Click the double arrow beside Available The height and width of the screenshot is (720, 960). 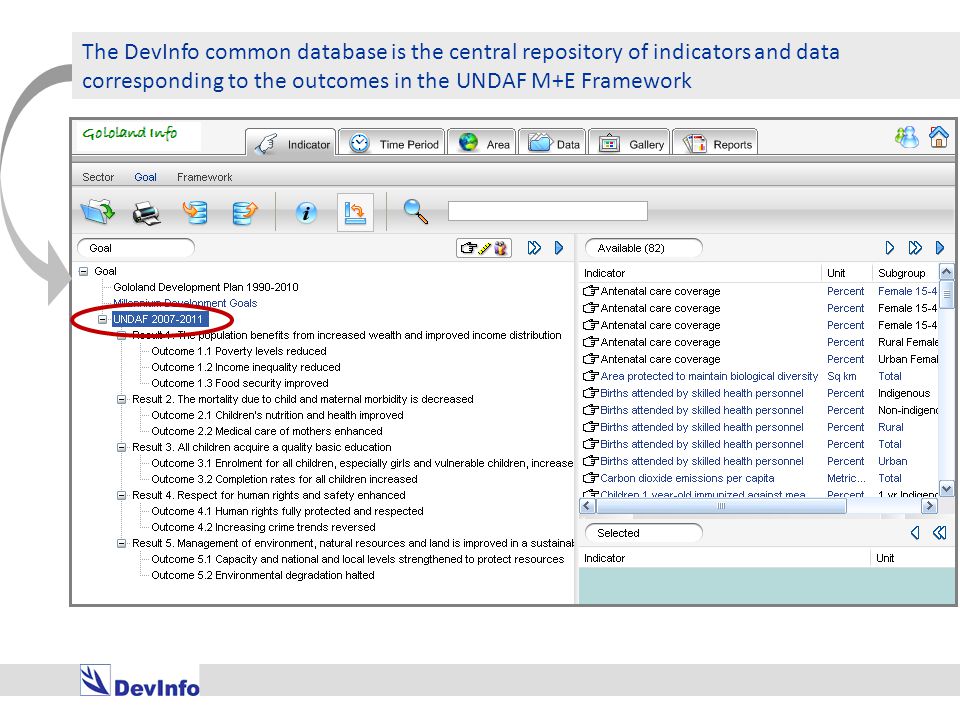(915, 248)
